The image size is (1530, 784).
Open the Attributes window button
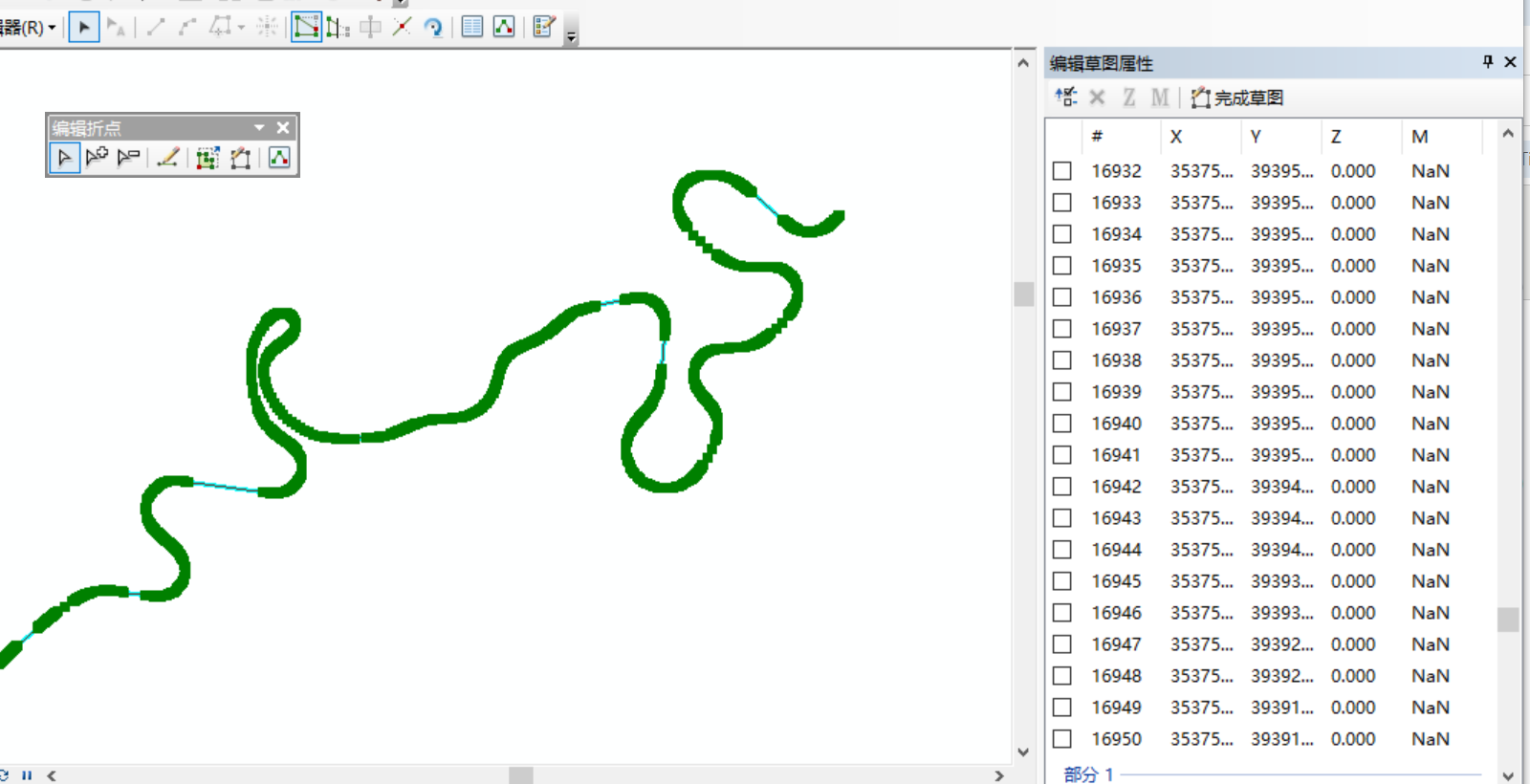[x=472, y=27]
